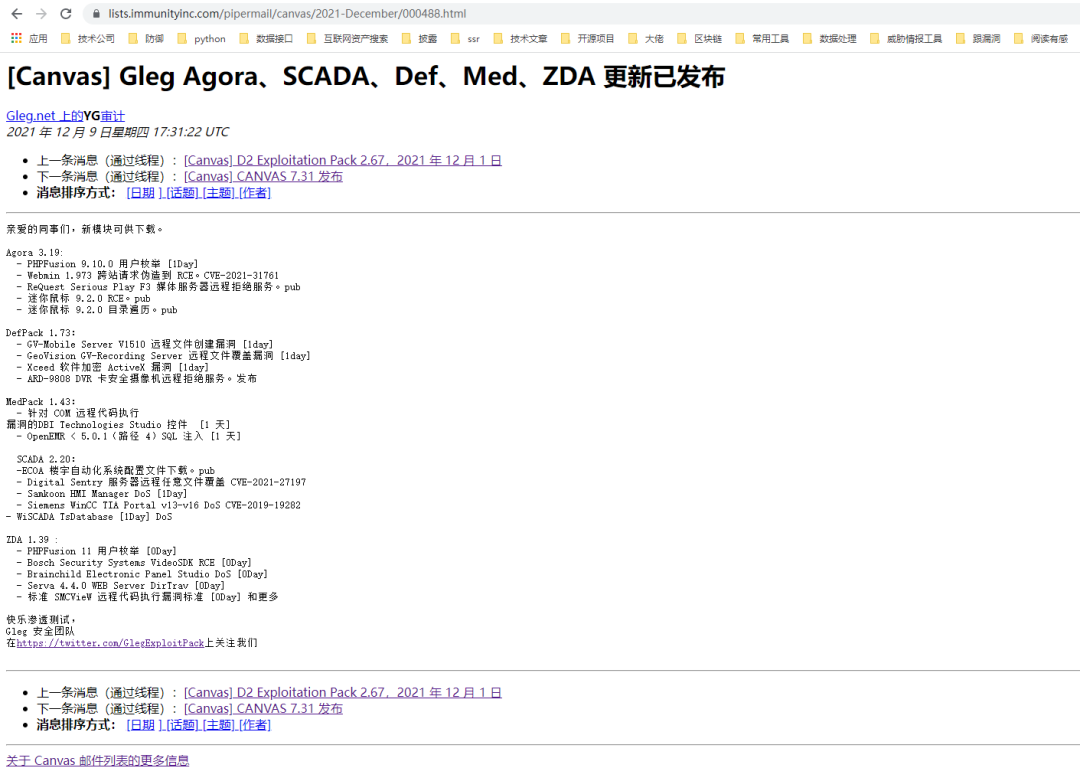Click the Gleg.net 上的YG审计 author link
1080x768 pixels.
pos(65,116)
